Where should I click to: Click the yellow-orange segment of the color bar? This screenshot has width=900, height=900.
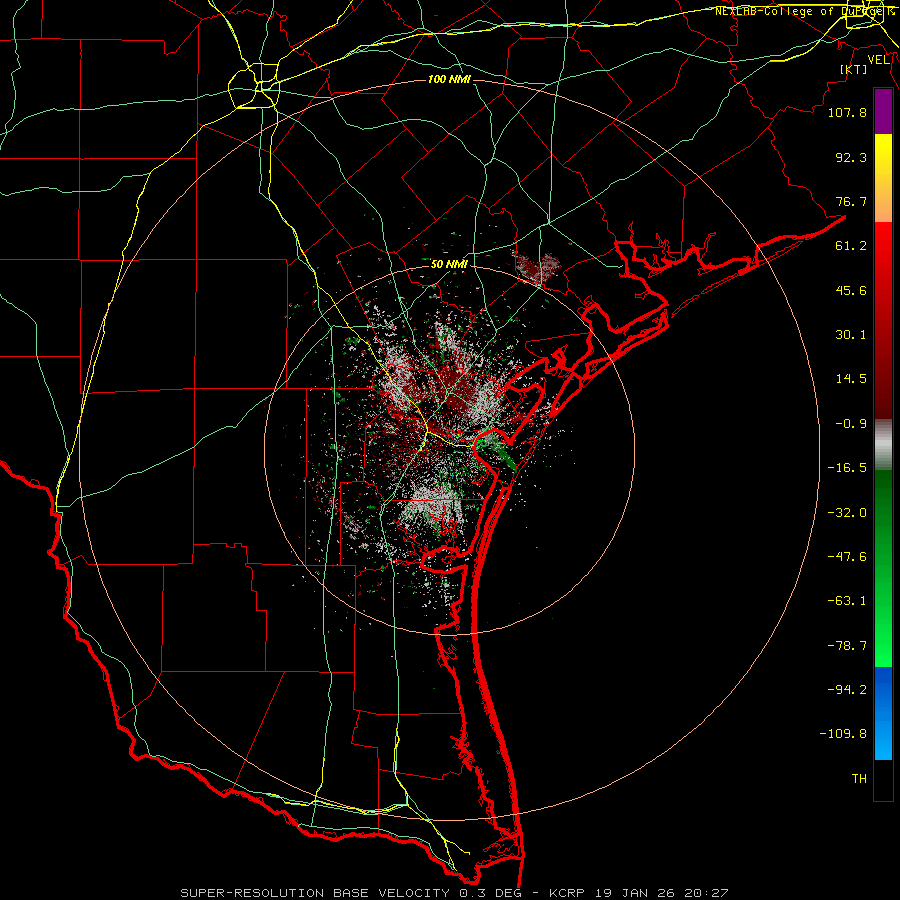click(x=883, y=178)
